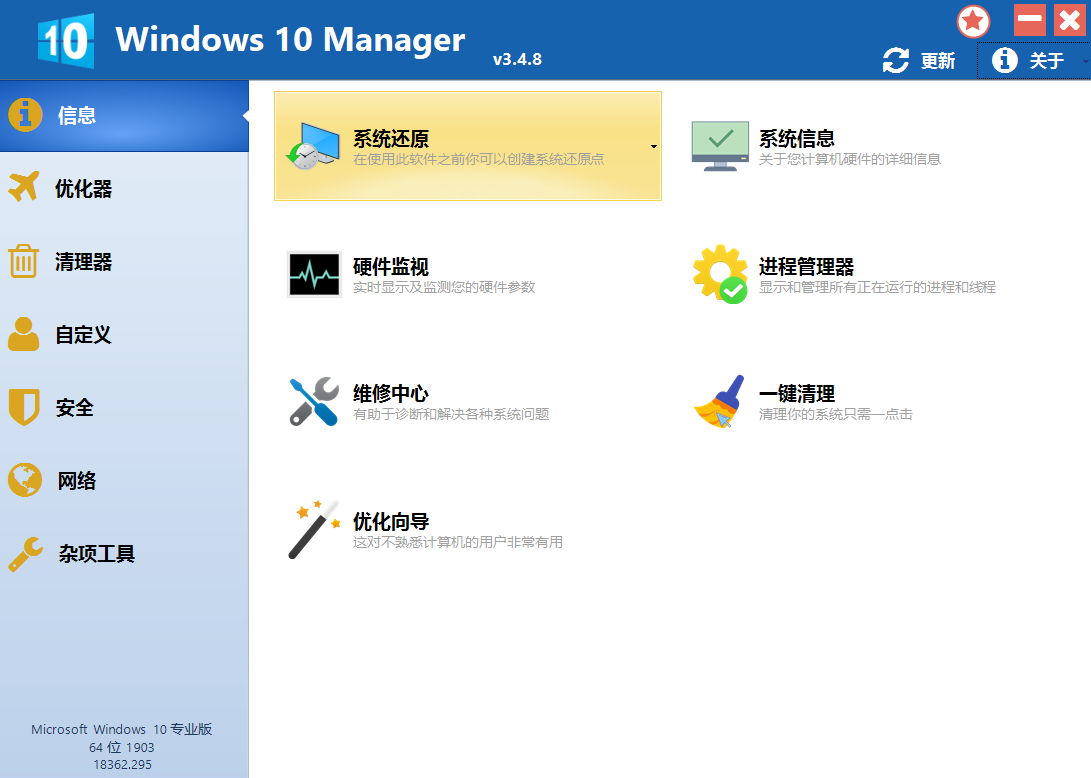The width and height of the screenshot is (1091, 778).
Task: Click description 有助于诊断和解决各种系统问题
Action: click(x=451, y=414)
